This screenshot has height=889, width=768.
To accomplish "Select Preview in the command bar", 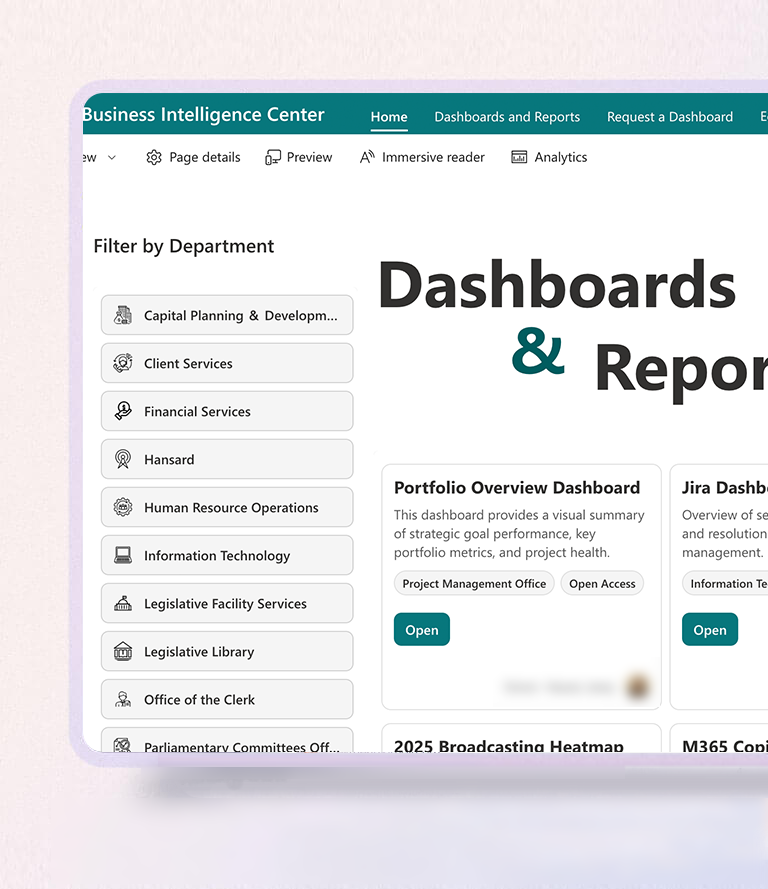I will (299, 157).
